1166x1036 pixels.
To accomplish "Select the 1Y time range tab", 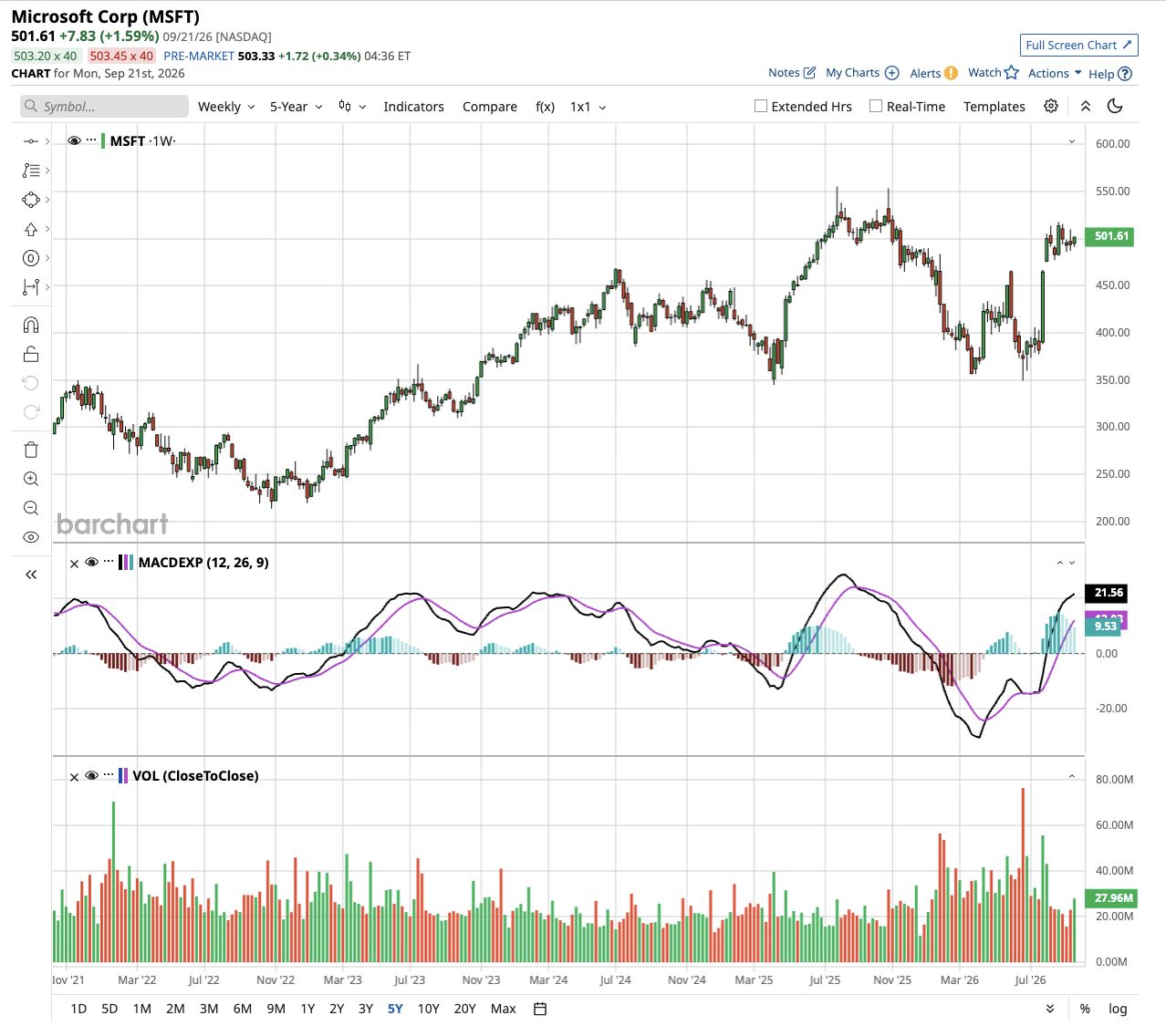I will 307,1009.
